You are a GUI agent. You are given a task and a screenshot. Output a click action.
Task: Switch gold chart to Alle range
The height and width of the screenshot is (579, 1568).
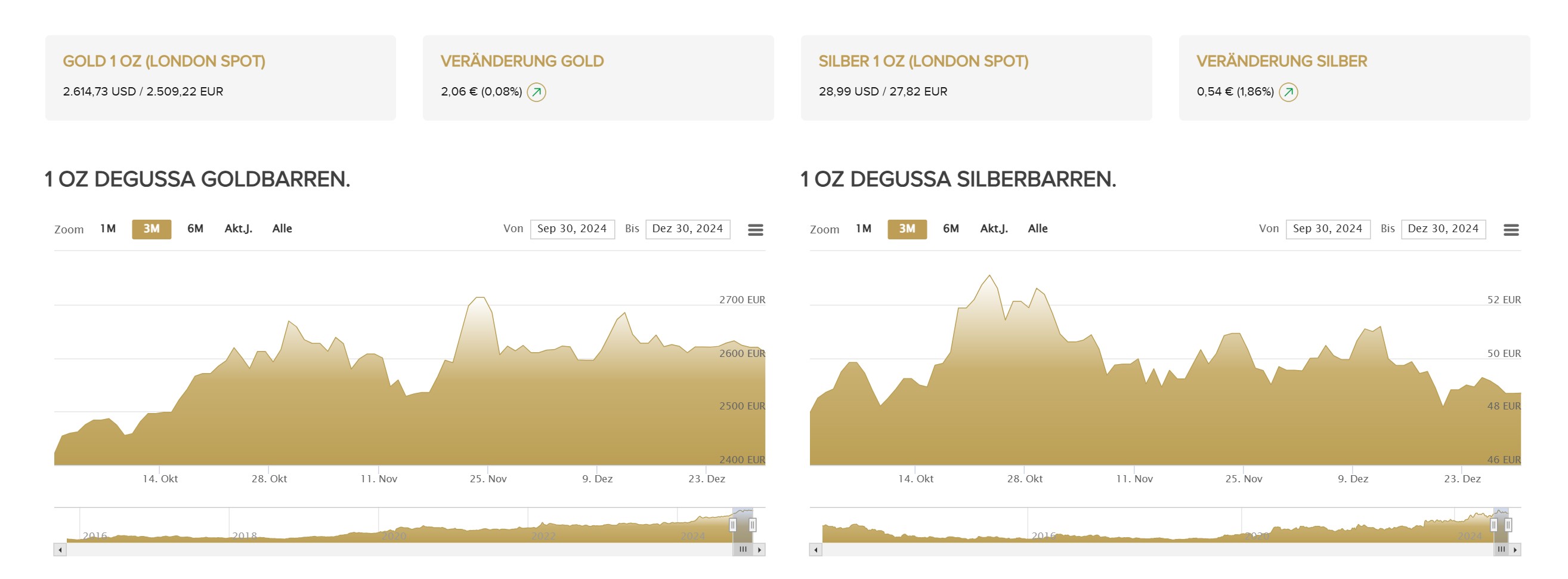pos(282,229)
